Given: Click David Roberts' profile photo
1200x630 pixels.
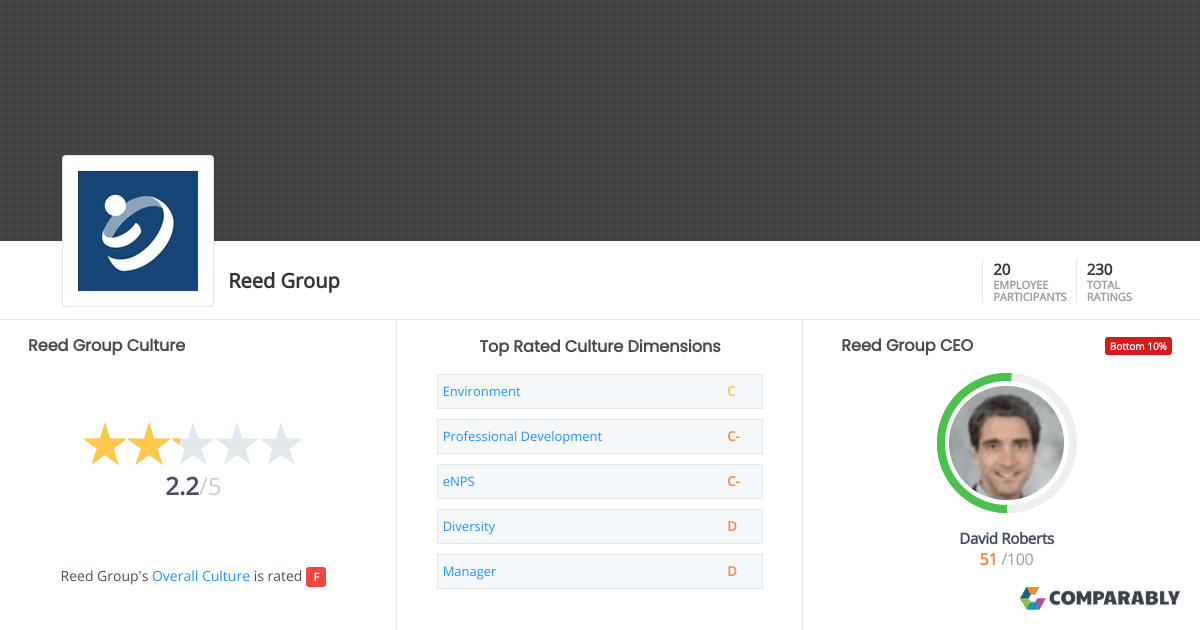Looking at the screenshot, I should [x=1006, y=443].
